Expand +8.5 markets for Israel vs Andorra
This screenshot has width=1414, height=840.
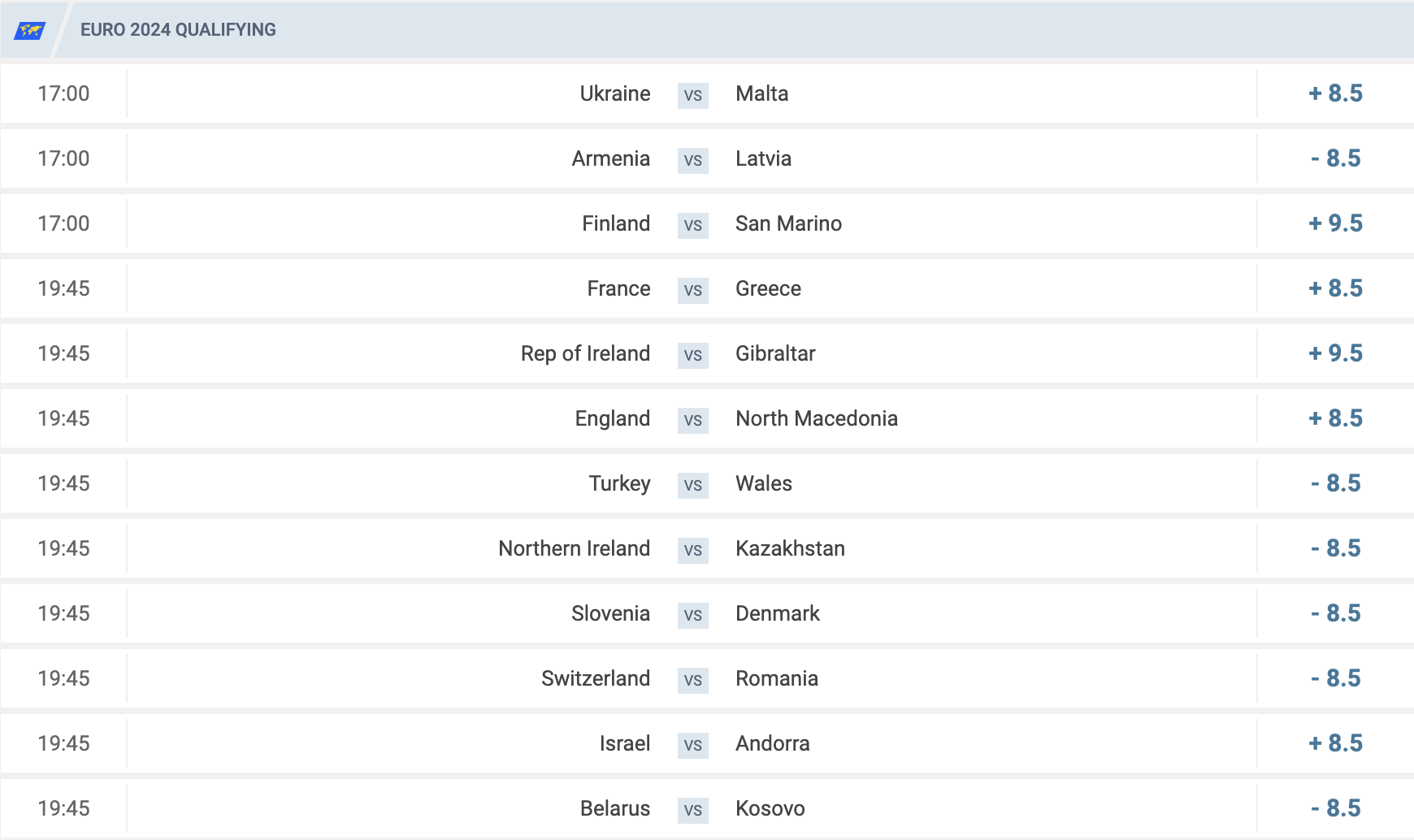pos(1335,743)
